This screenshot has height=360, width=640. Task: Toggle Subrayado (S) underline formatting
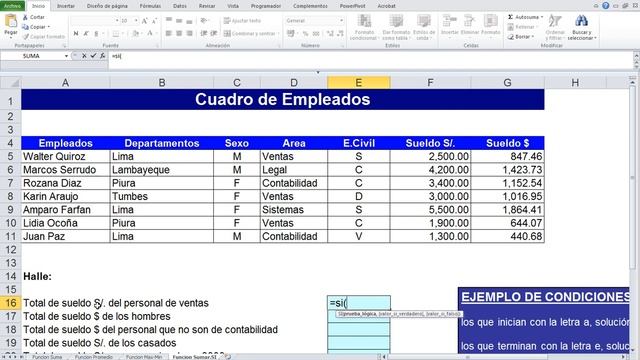(x=96, y=33)
